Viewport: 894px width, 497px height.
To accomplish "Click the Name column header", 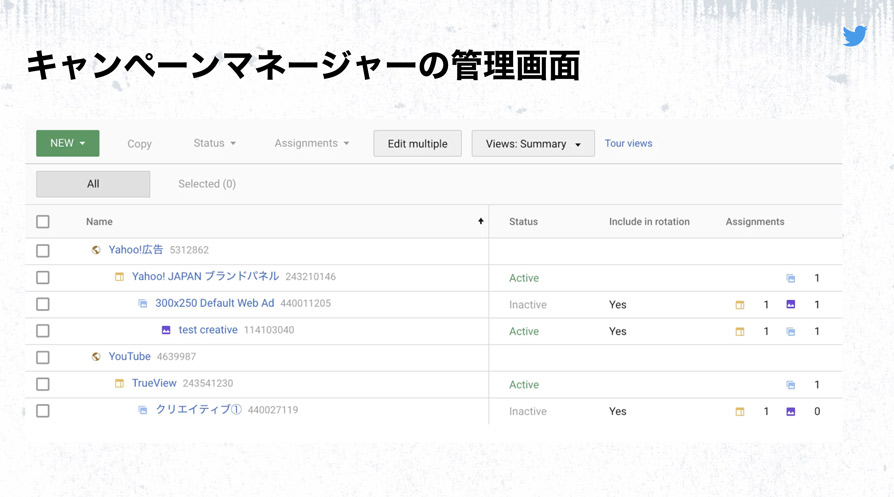I will point(99,222).
